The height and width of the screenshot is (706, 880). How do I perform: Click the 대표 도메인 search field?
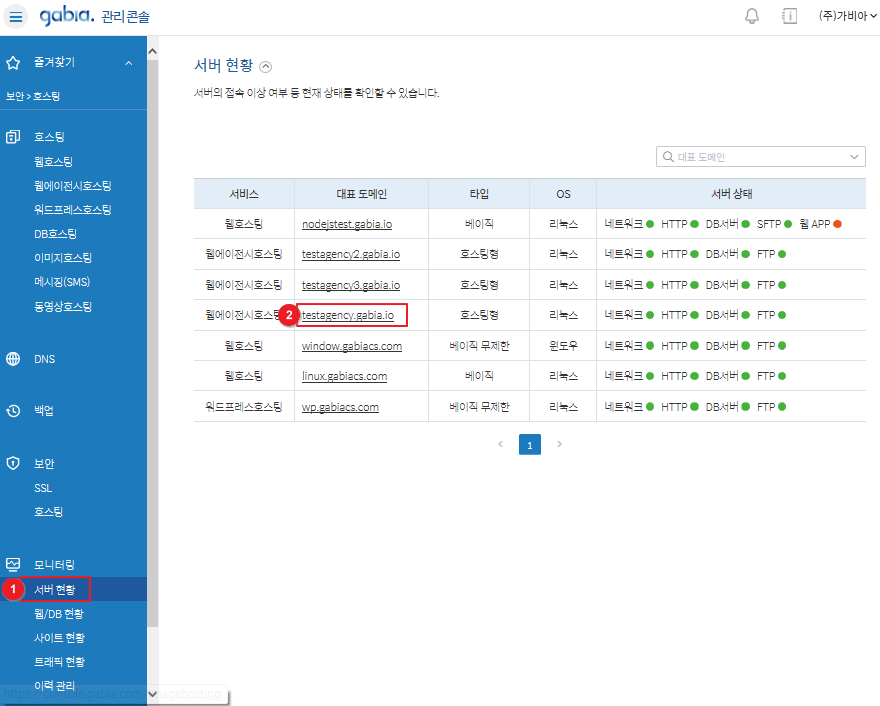[x=760, y=157]
